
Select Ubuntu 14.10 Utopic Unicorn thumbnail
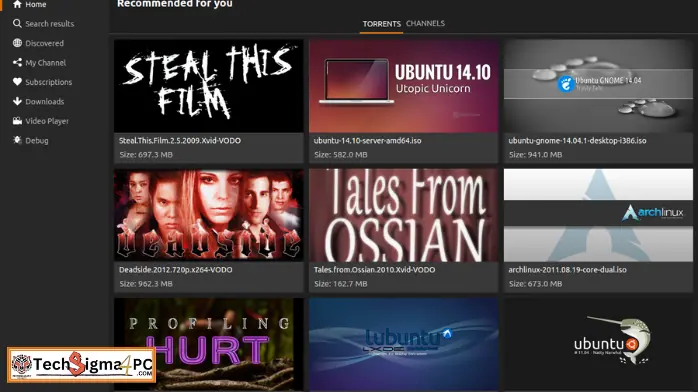pos(403,86)
